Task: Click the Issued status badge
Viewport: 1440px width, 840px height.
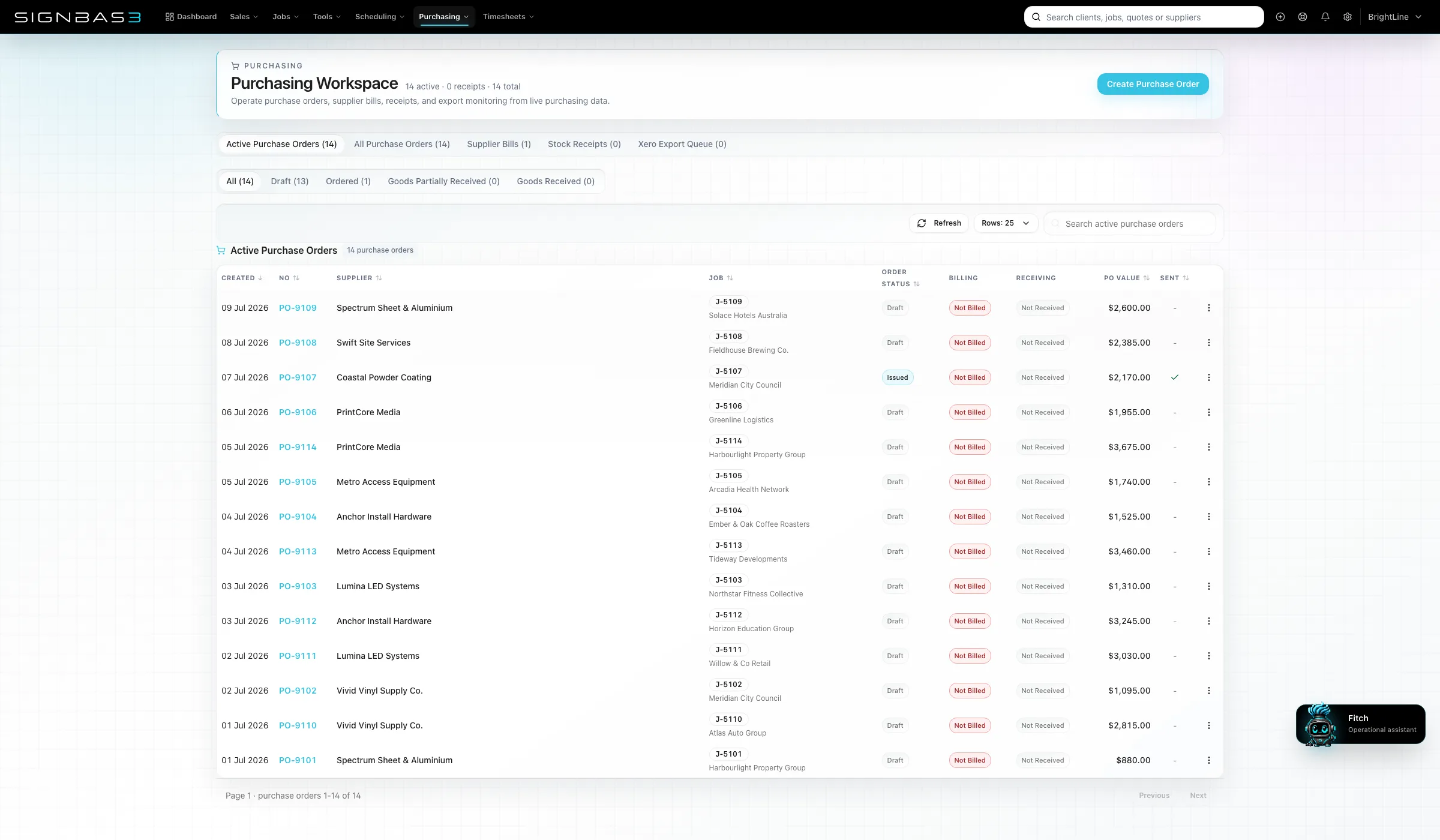Action: (x=898, y=377)
